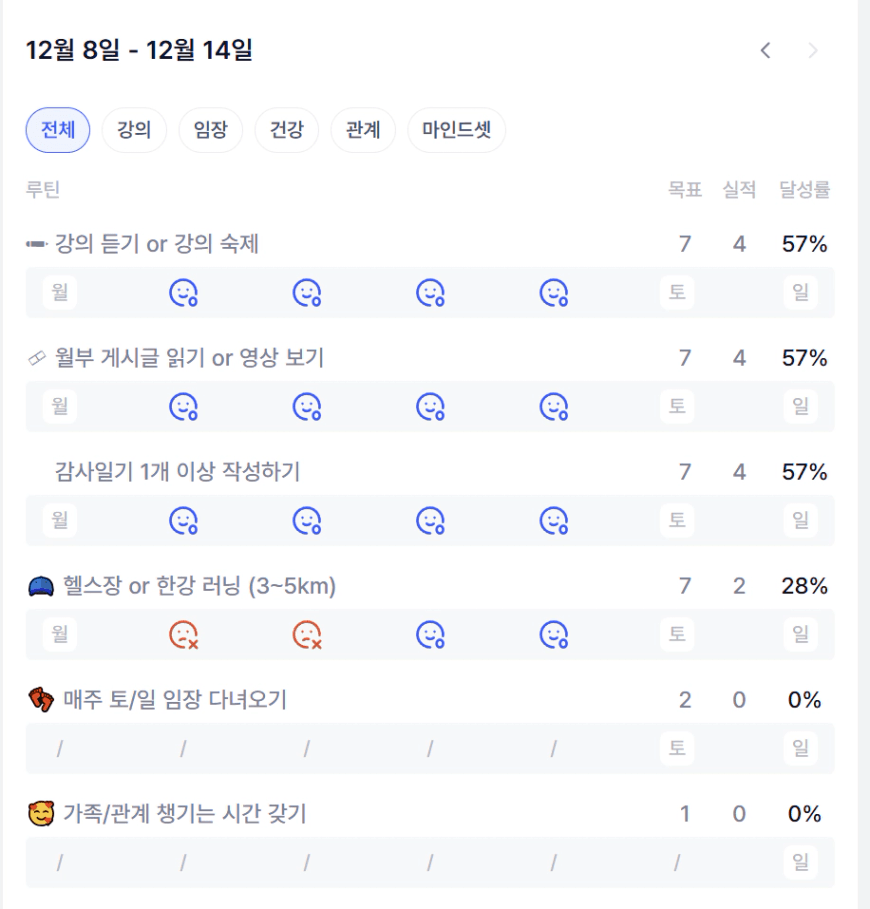Image resolution: width=870 pixels, height=909 pixels.
Task: Click last smiley in 강의 듣기 row
Action: coord(553,293)
